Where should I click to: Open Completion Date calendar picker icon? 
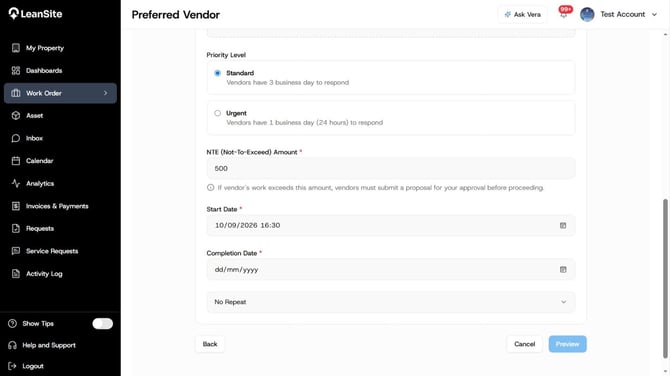pyautogui.click(x=563, y=270)
